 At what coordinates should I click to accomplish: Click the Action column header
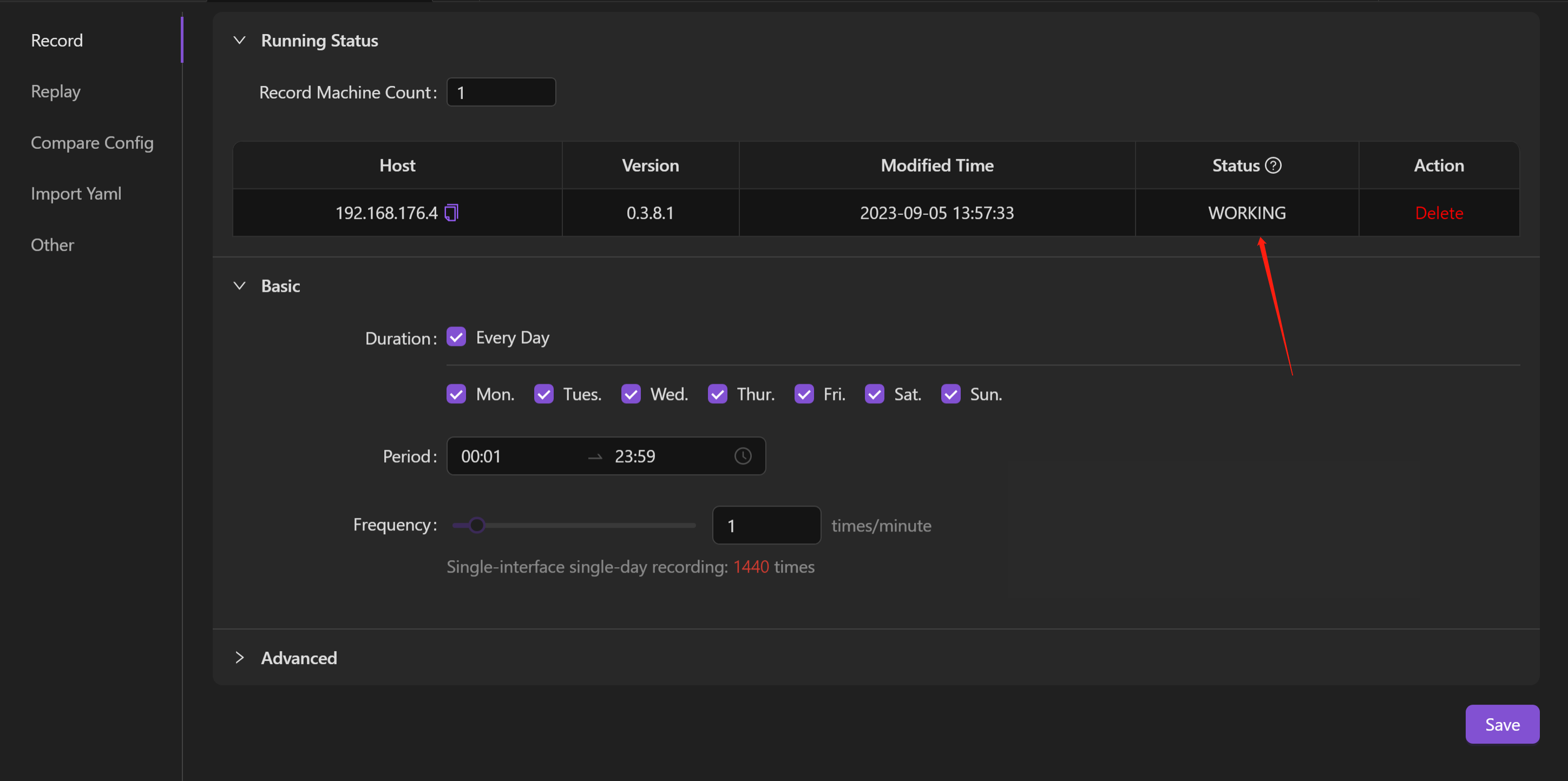point(1439,165)
